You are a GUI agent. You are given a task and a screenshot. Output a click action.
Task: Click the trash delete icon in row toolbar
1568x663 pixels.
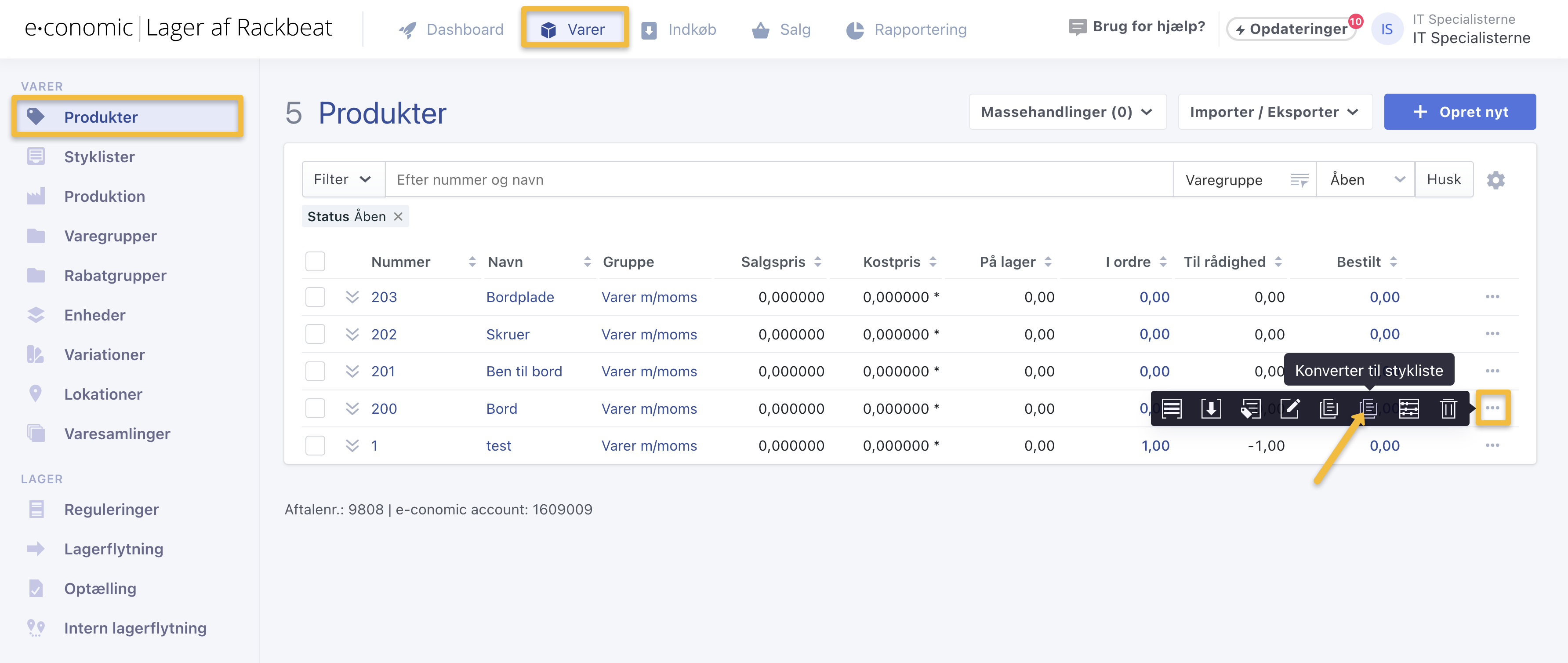(1448, 408)
